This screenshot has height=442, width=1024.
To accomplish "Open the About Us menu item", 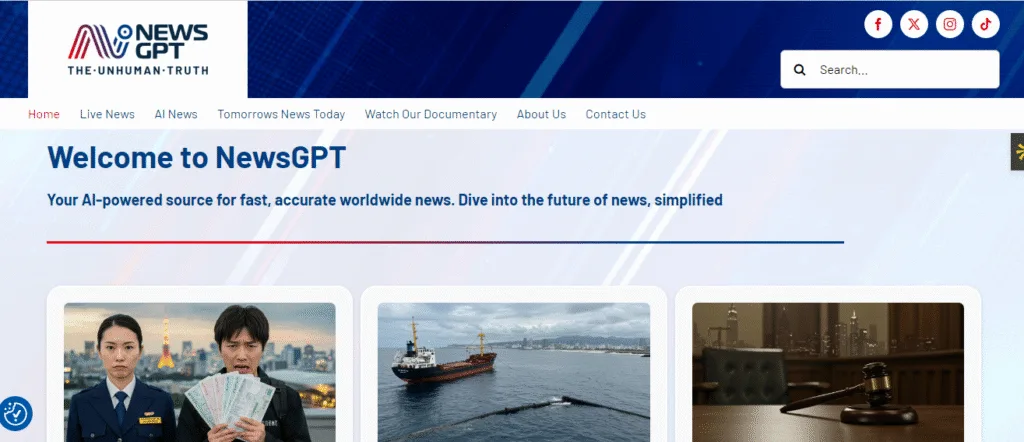I will [541, 114].
